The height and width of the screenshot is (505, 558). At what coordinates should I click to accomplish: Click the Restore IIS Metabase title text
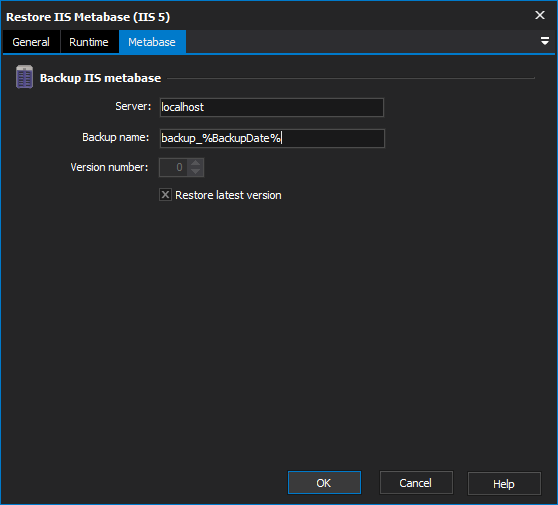(x=88, y=17)
